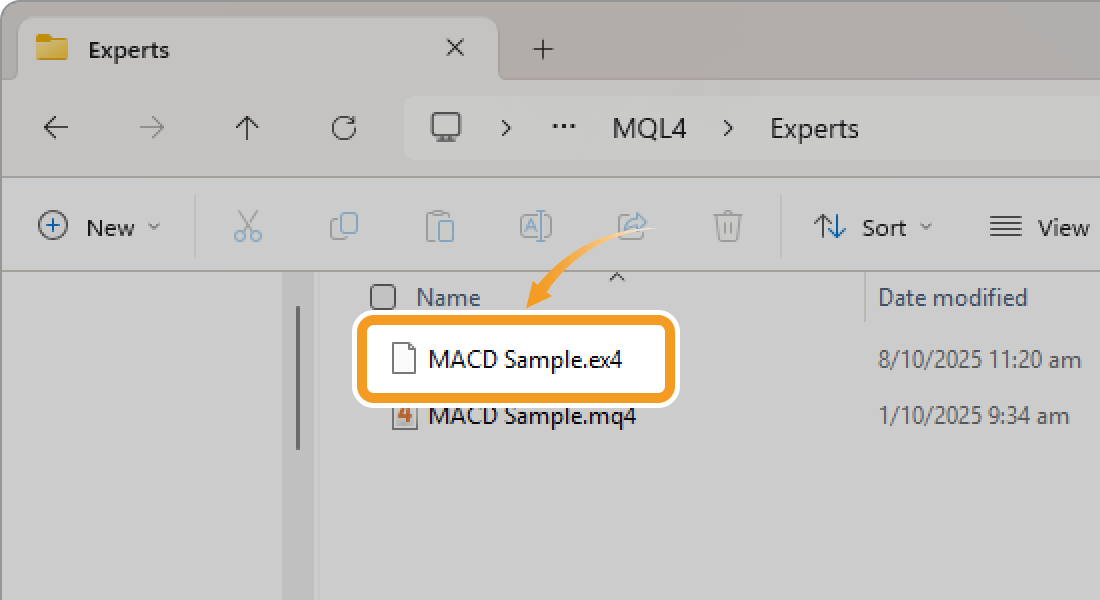Screen dimensions: 1100x600
Task: Expand the hidden breadcrumb path ellipsis
Action: click(565, 128)
